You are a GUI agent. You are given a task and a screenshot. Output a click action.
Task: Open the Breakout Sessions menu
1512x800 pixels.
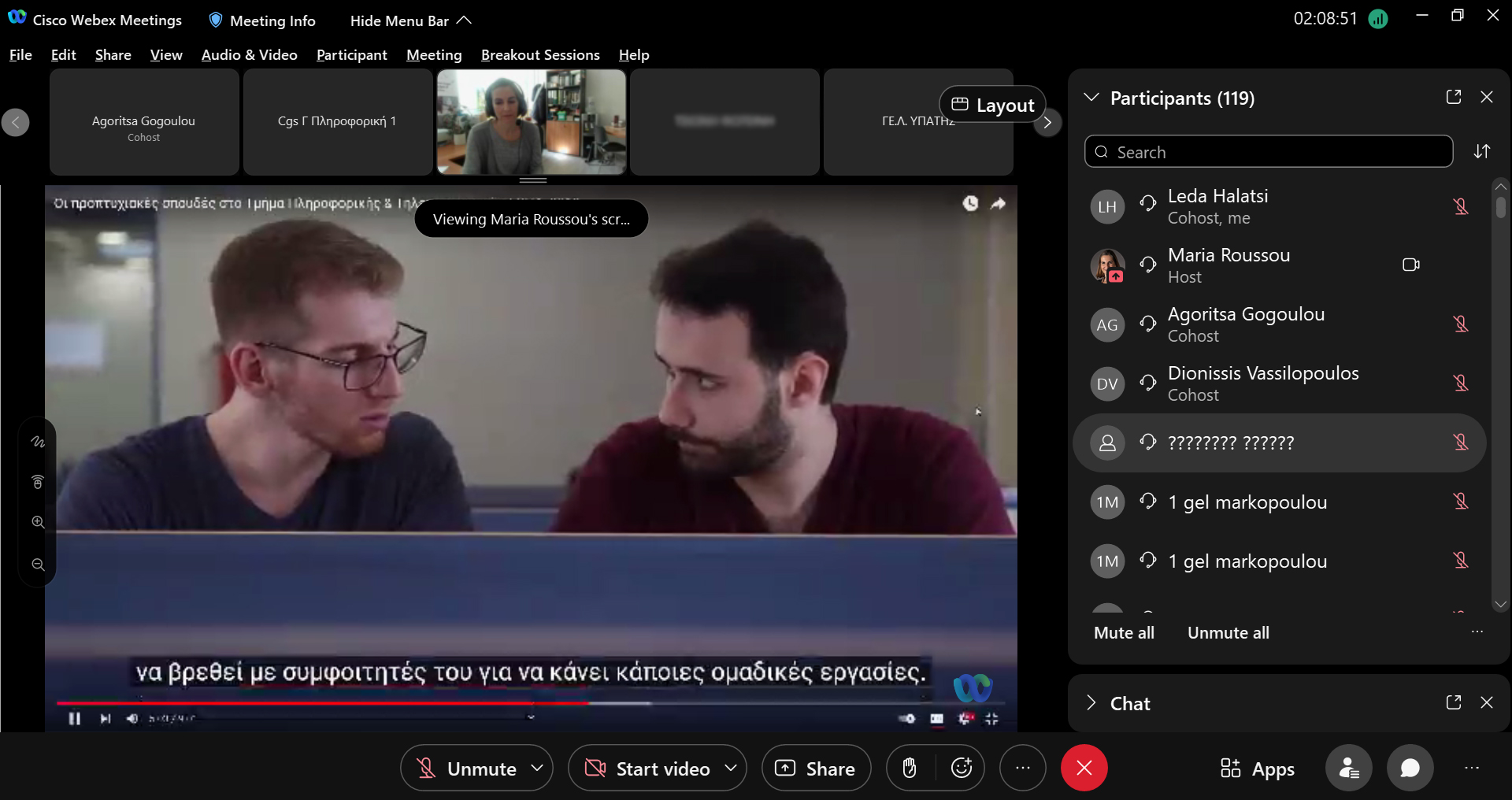coord(540,55)
